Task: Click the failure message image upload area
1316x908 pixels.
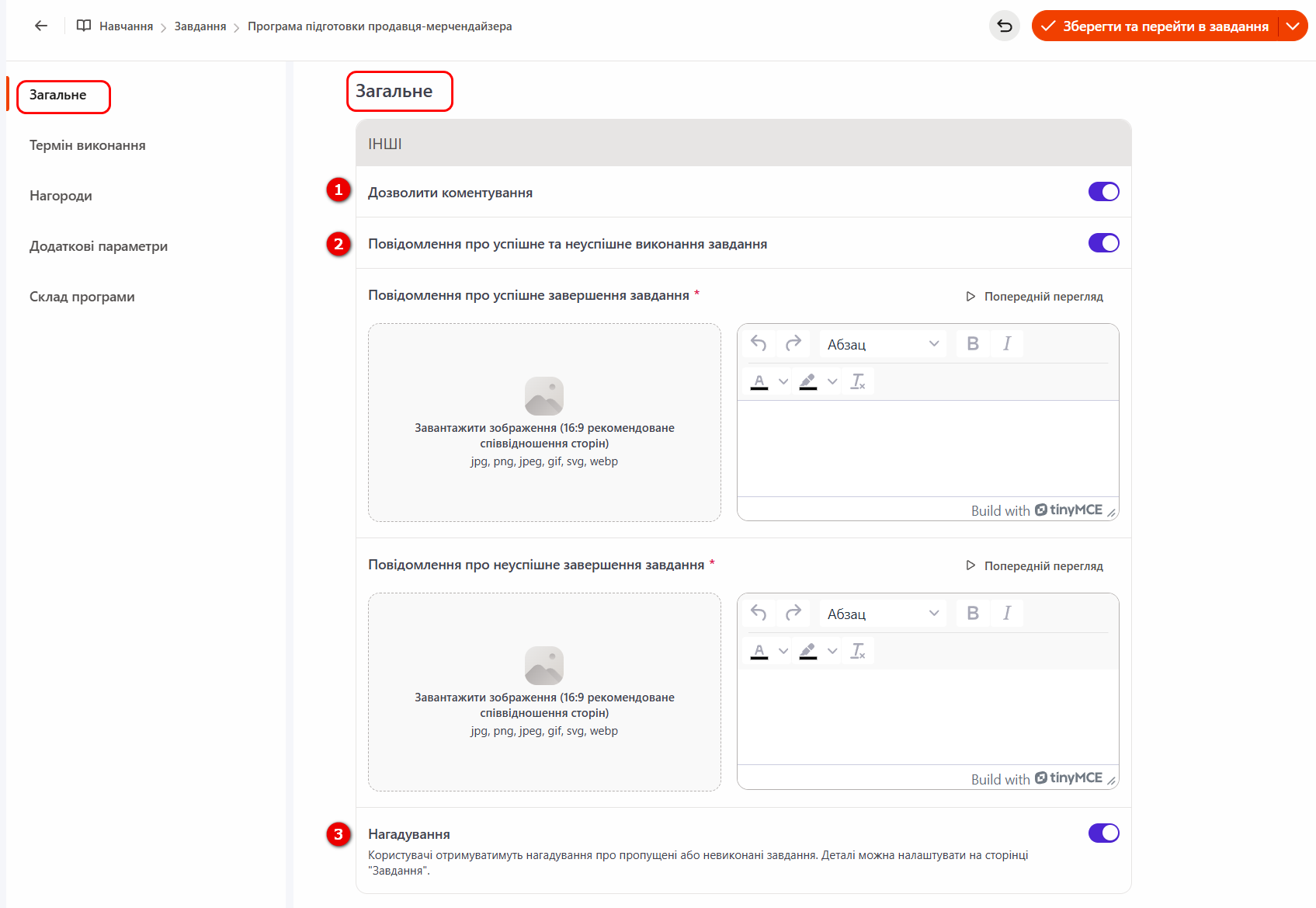Action: (x=544, y=692)
